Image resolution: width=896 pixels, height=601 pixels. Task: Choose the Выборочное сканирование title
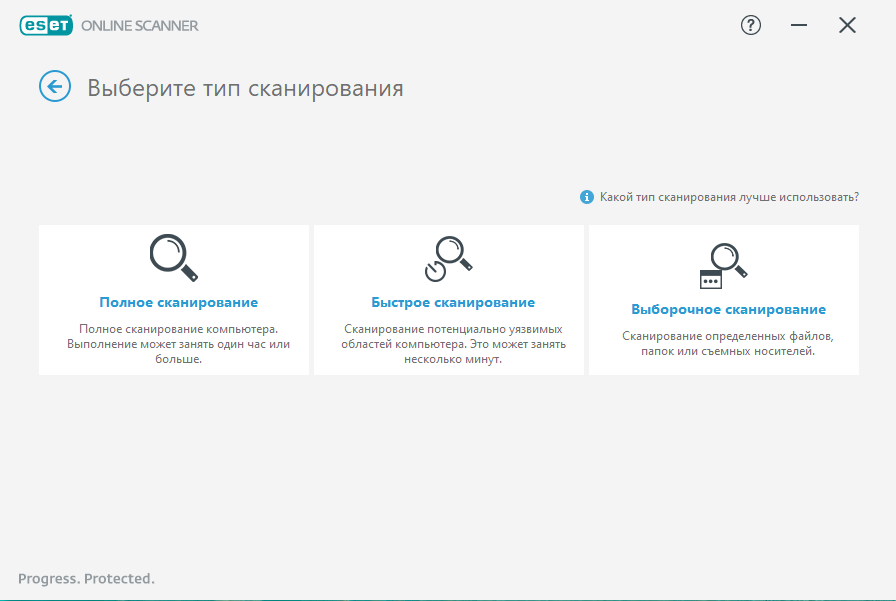tap(728, 309)
